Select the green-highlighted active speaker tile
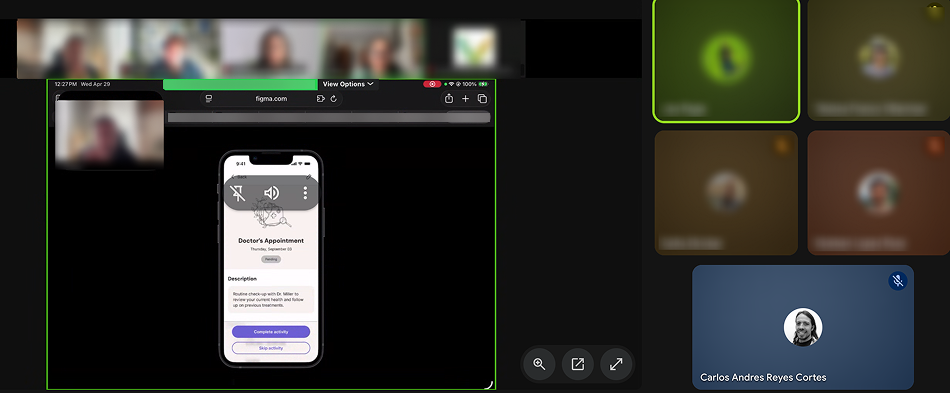 (726, 60)
